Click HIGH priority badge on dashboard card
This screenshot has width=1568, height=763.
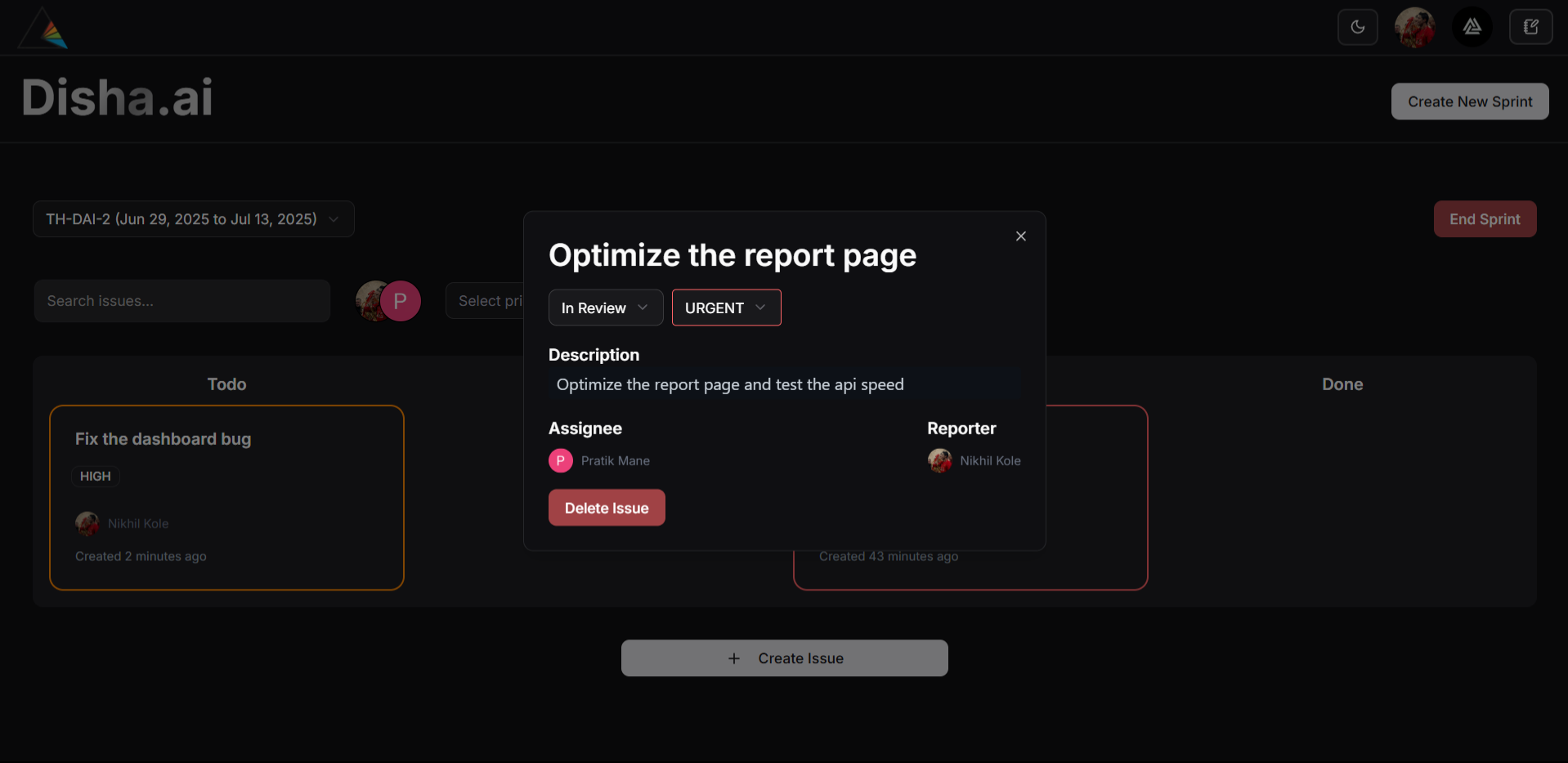[x=96, y=476]
